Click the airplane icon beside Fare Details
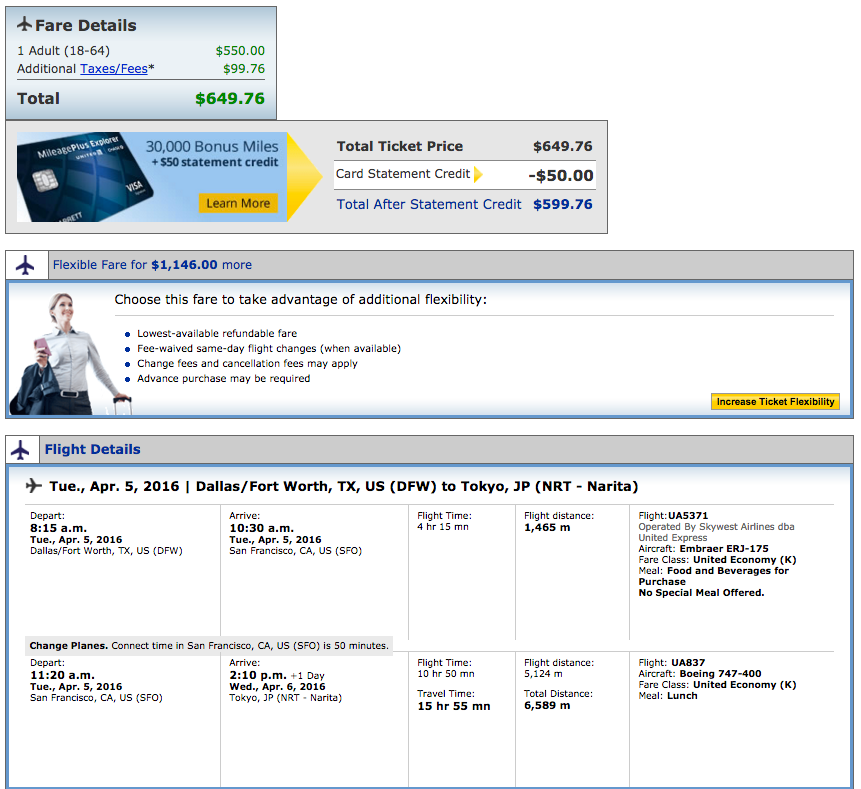This screenshot has height=789, width=861. [x=25, y=24]
